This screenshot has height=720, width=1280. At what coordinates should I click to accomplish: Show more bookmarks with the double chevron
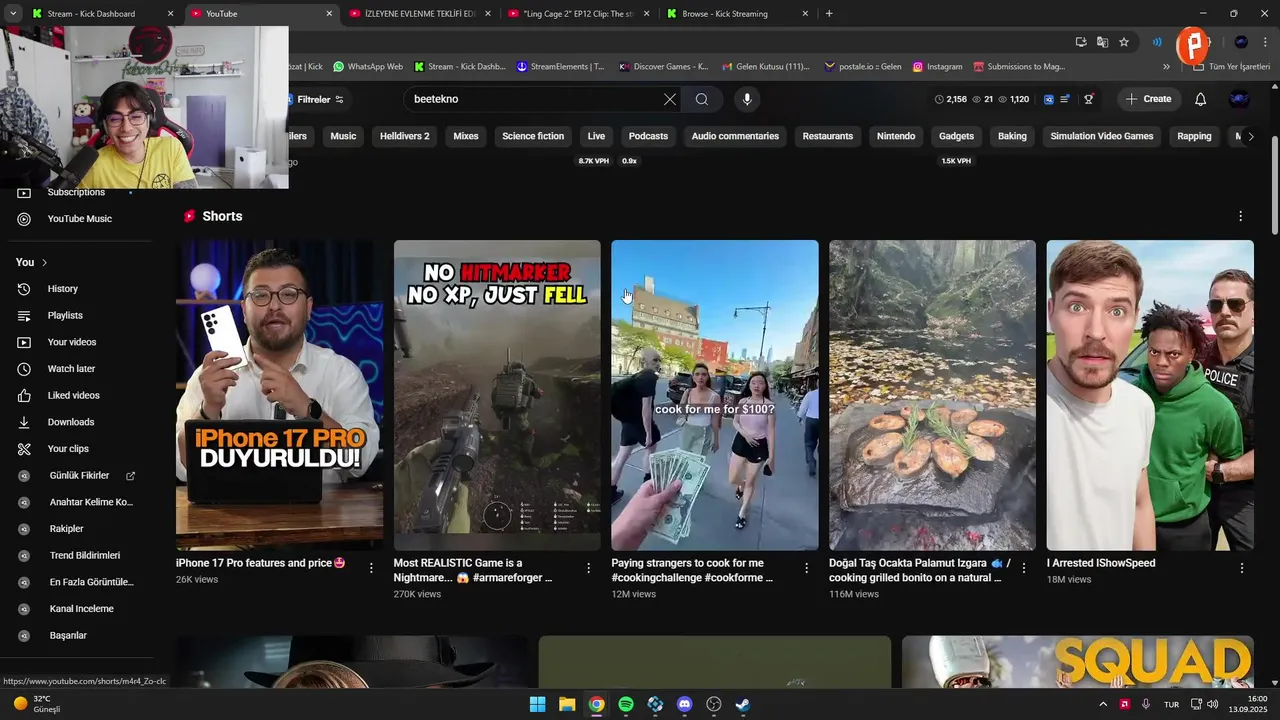(1166, 67)
